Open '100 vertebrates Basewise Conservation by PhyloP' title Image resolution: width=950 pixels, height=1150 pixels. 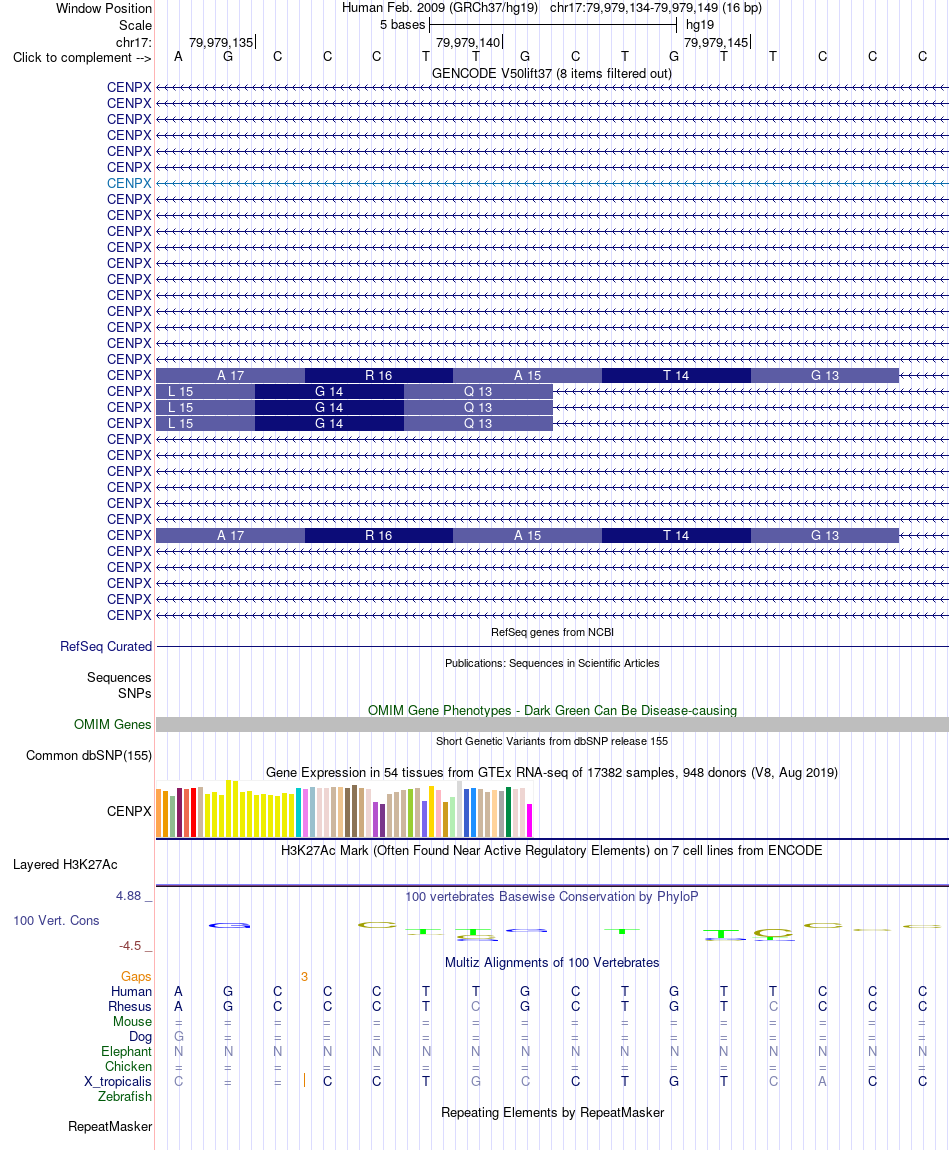tap(552, 896)
